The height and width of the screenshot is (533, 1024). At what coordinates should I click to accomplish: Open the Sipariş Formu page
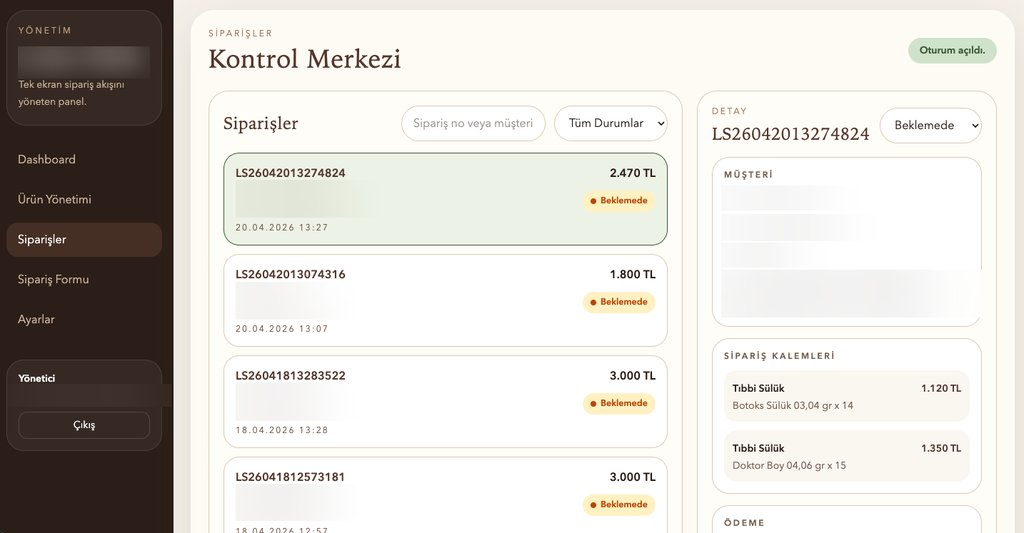pyautogui.click(x=54, y=280)
